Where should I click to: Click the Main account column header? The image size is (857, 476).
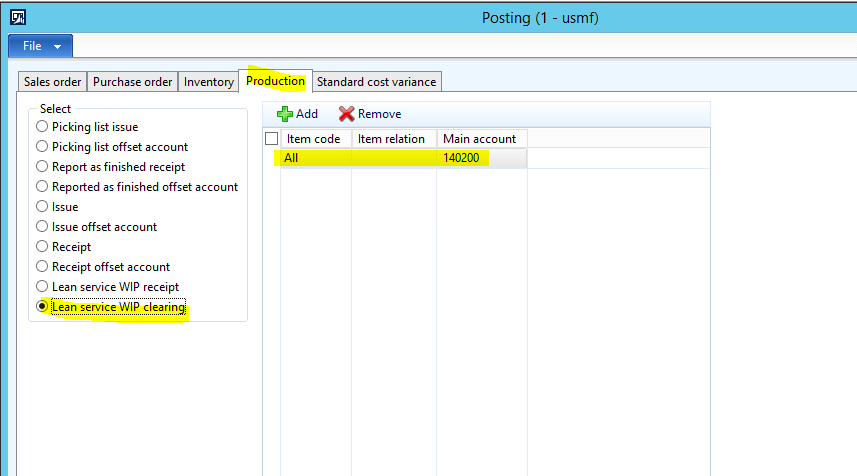480,139
